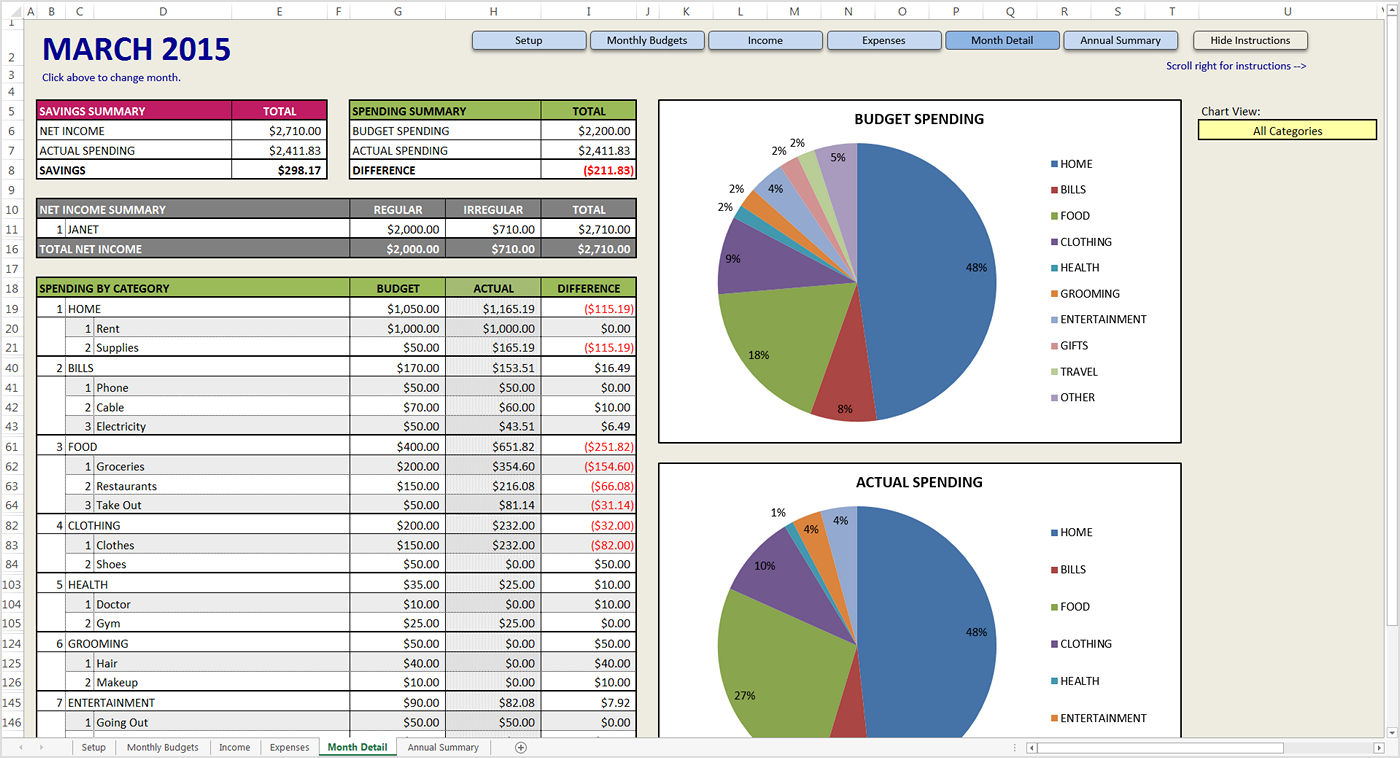This screenshot has width=1400, height=758.
Task: Click the previous sheet navigation arrow
Action: coord(21,748)
